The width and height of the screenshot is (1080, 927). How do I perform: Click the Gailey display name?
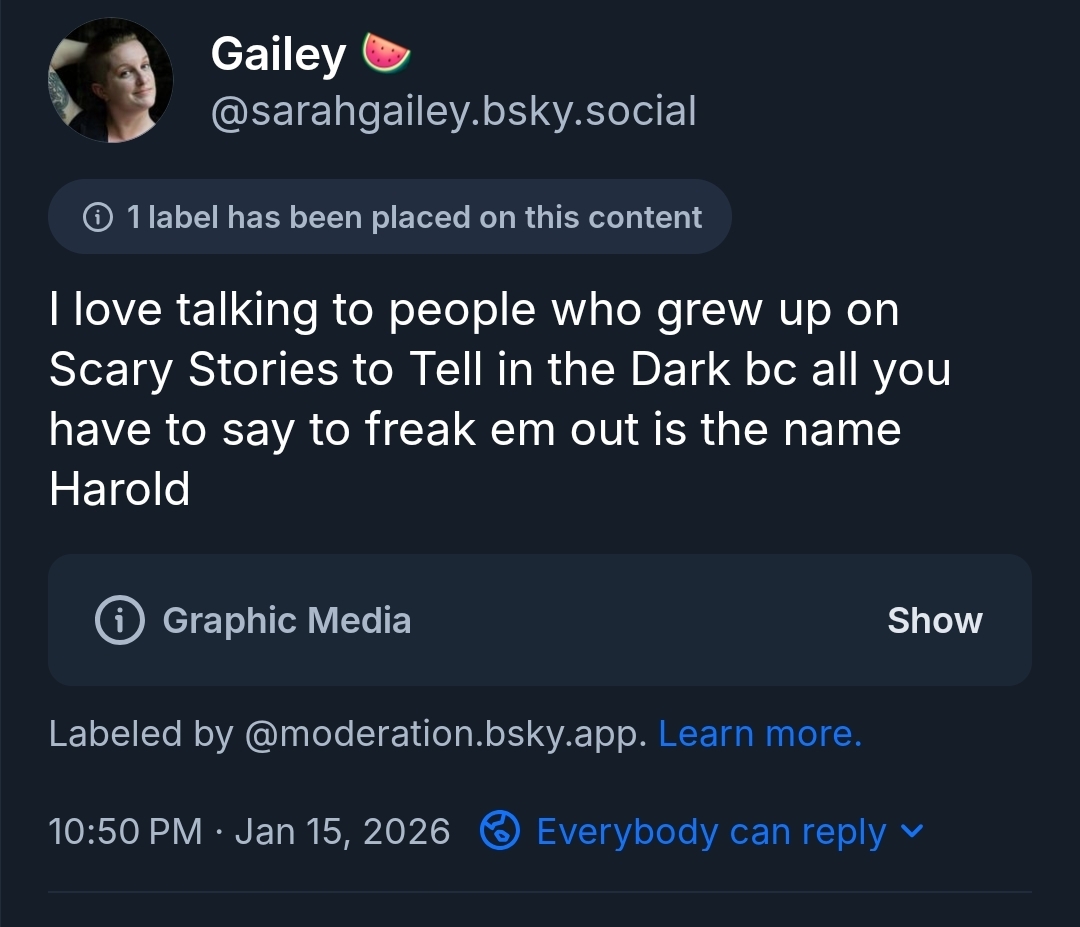[278, 54]
